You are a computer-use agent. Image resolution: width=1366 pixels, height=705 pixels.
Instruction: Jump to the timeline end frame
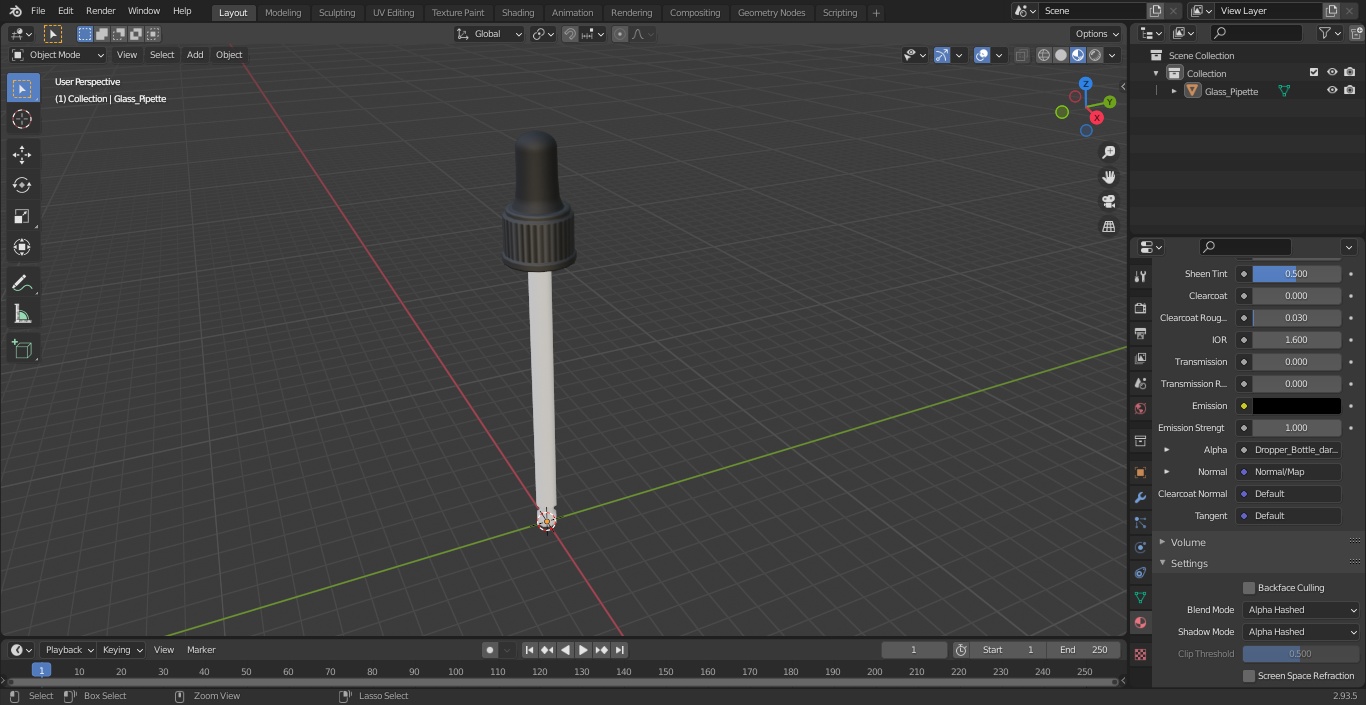[619, 650]
